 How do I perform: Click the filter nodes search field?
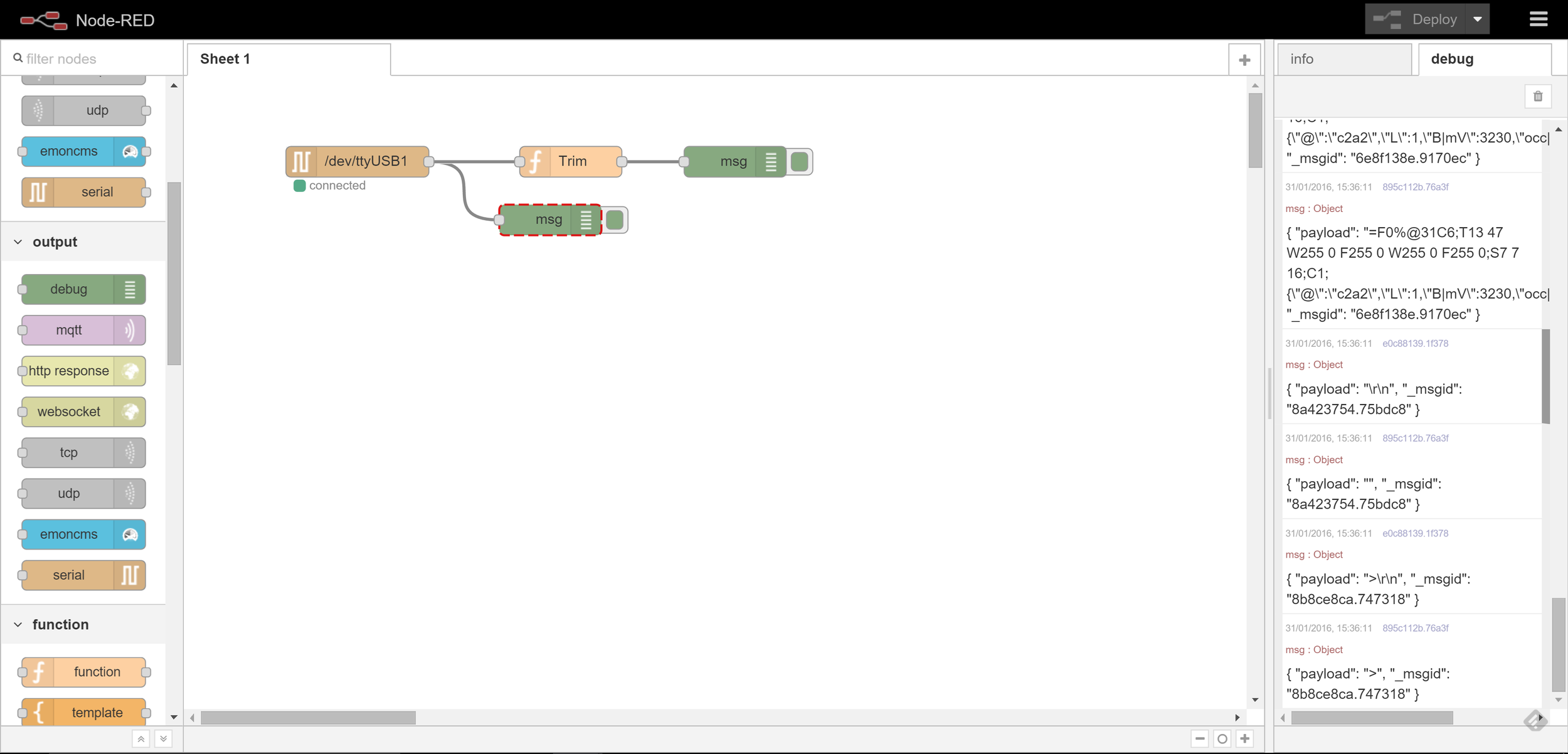tap(91, 58)
